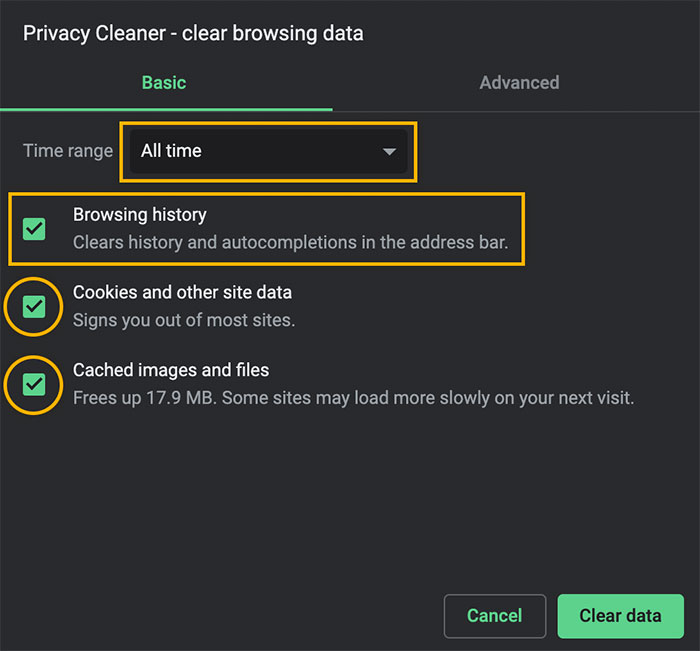Screen dimensions: 700x651
Task: Click the 'in the address bar' description ending
Action: coord(440,243)
